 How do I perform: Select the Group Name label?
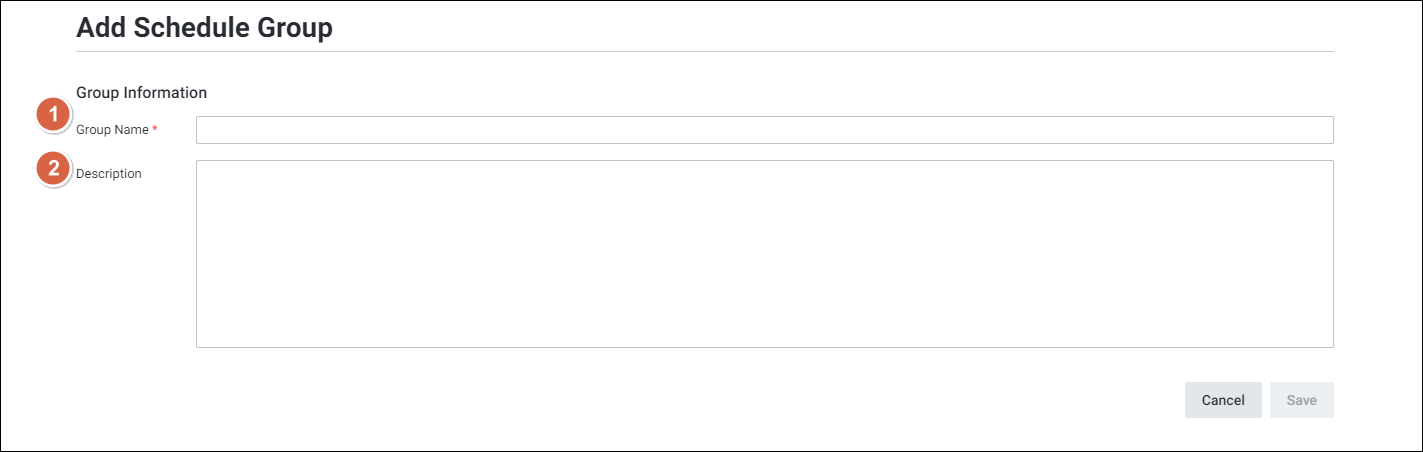112,130
